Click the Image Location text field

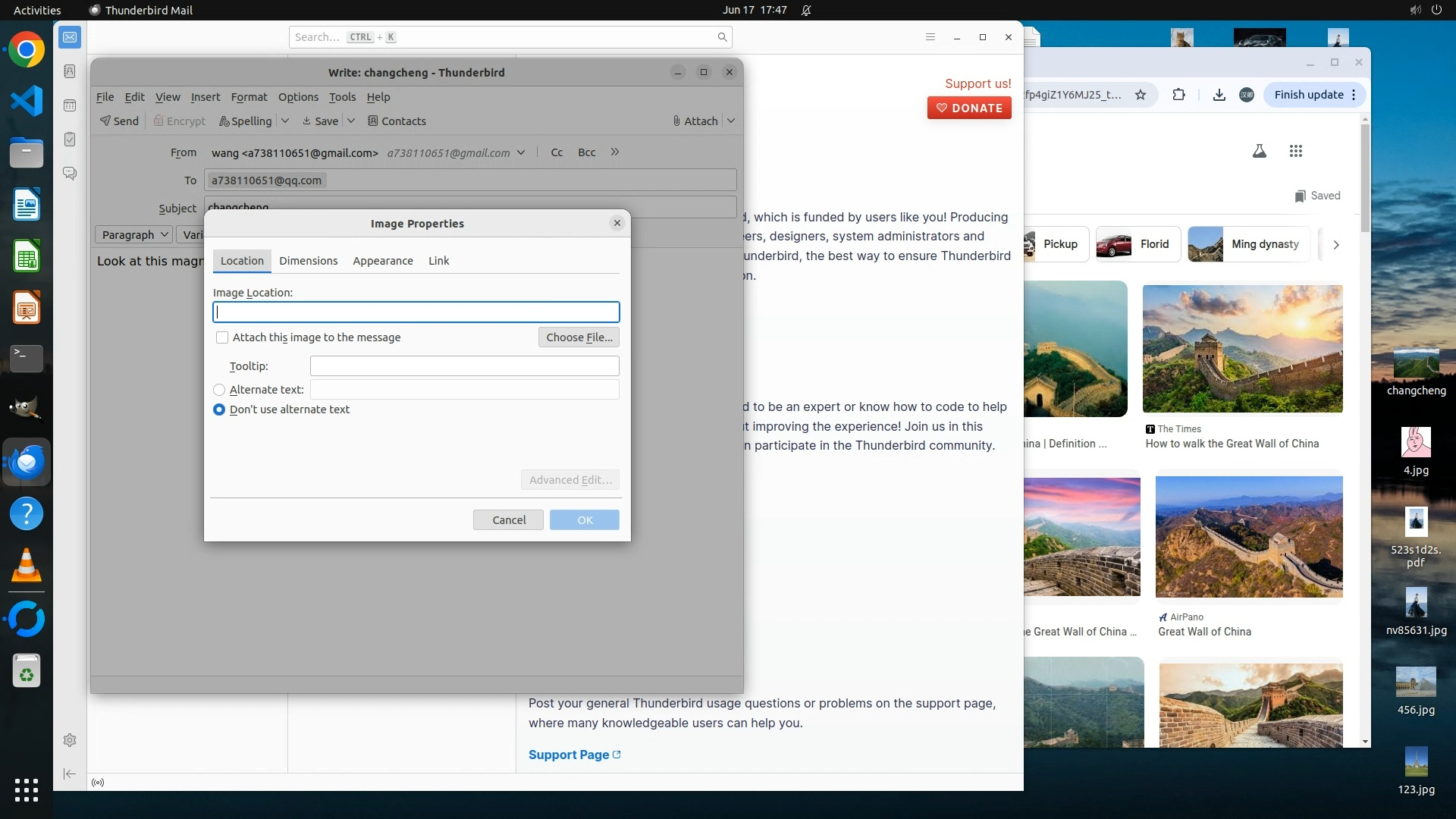416,312
